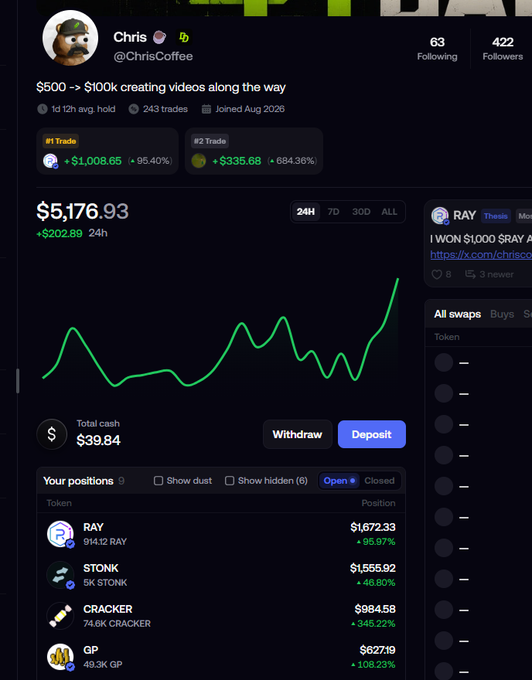Screen dimensions: 532x680
Task: Click RAY icon in thesis post
Action: [440, 216]
